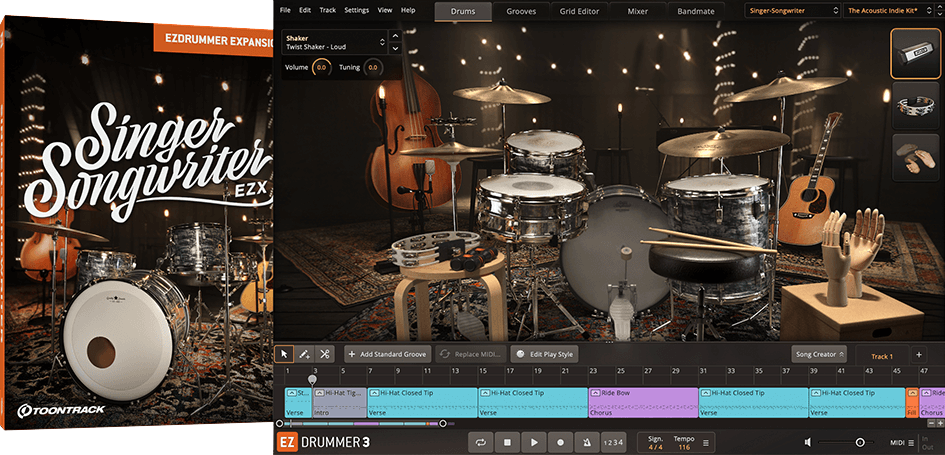
Task: Toggle the 1234 count-in
Action: [614, 442]
